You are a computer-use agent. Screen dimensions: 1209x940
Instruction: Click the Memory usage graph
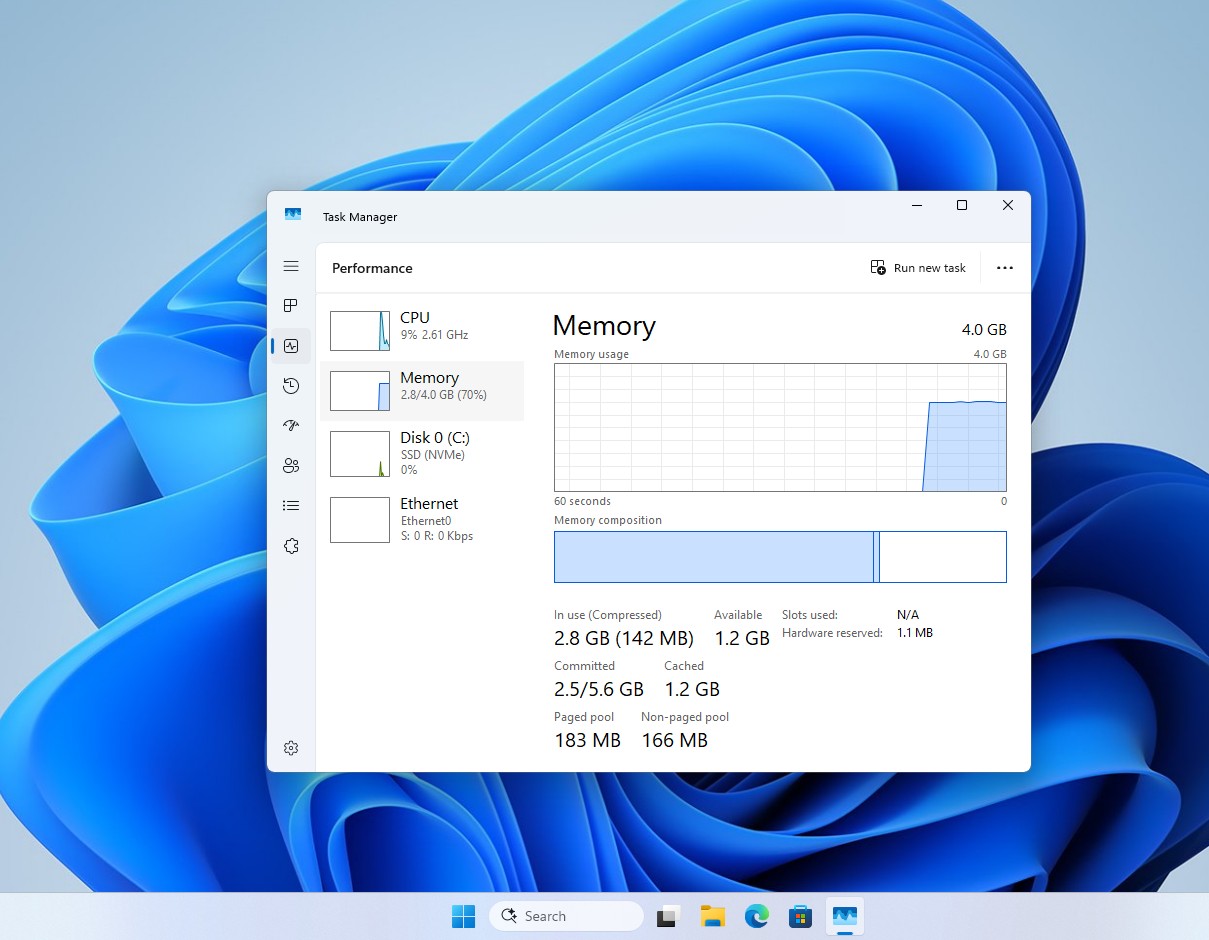tap(780, 427)
